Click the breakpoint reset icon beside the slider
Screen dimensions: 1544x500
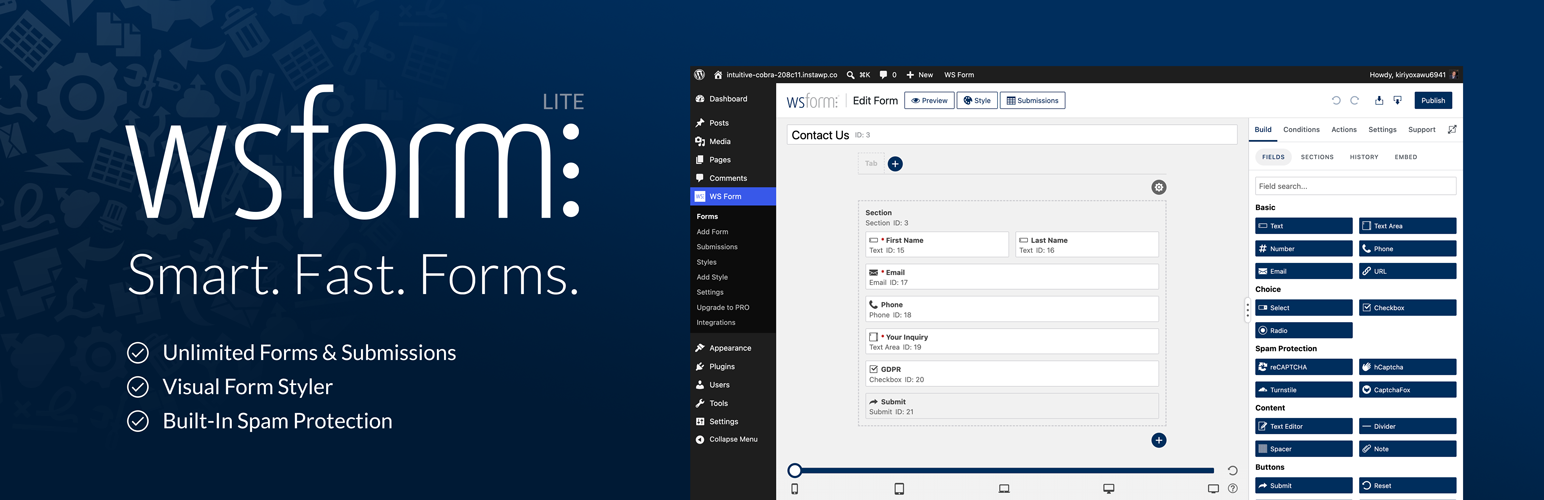coord(1232,470)
